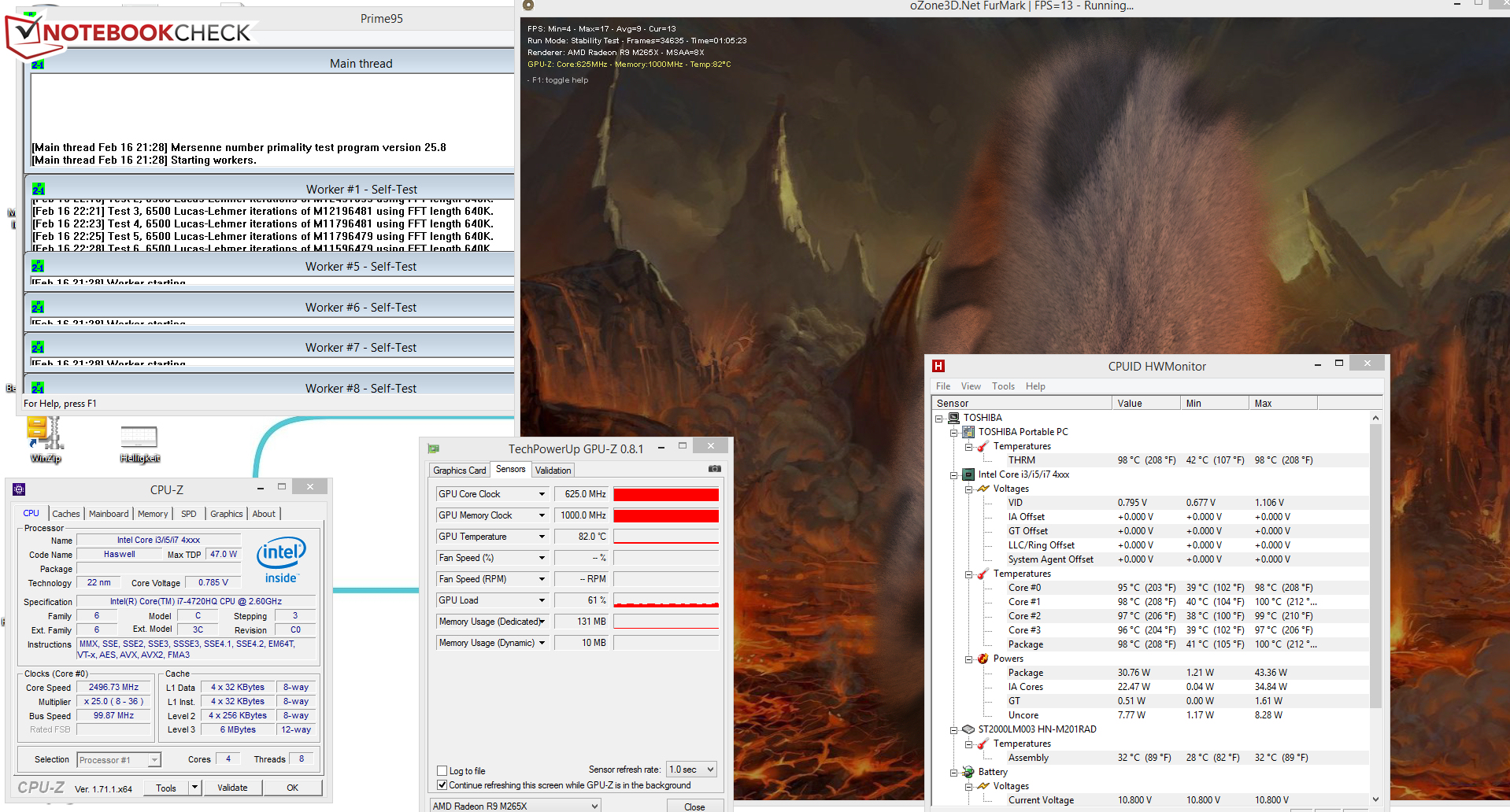This screenshot has width=1510, height=812.
Task: Click the Worker #1 Self-Test window icon
Action: [38, 189]
